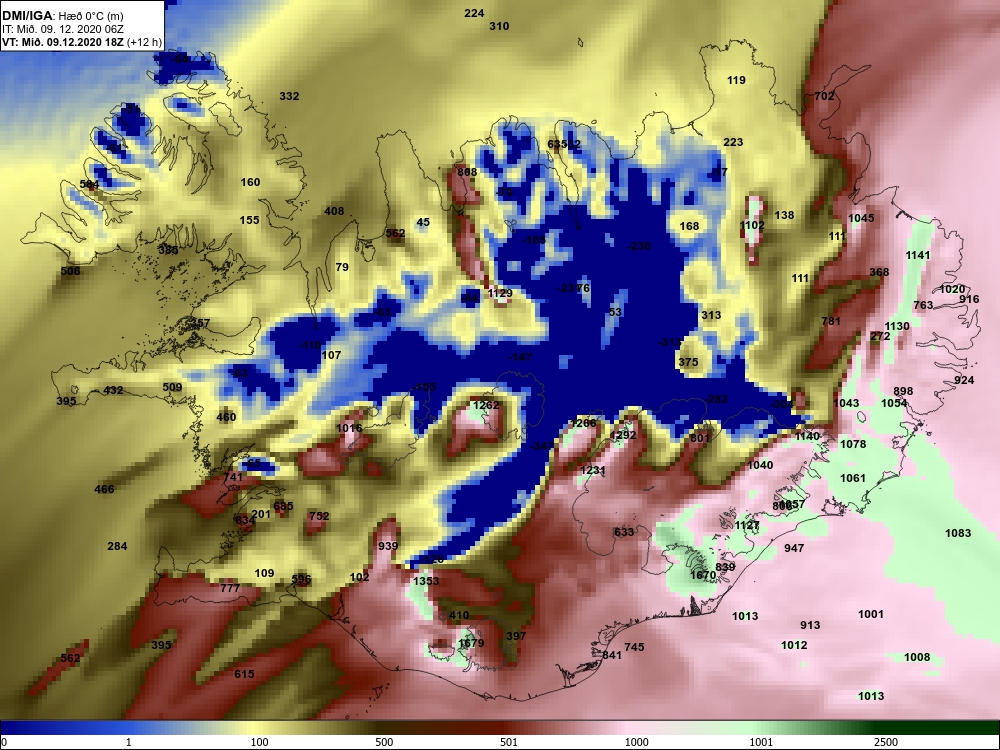This screenshot has height=750, width=1000.
Task: Click the value 1020 on the map
Action: point(952,290)
